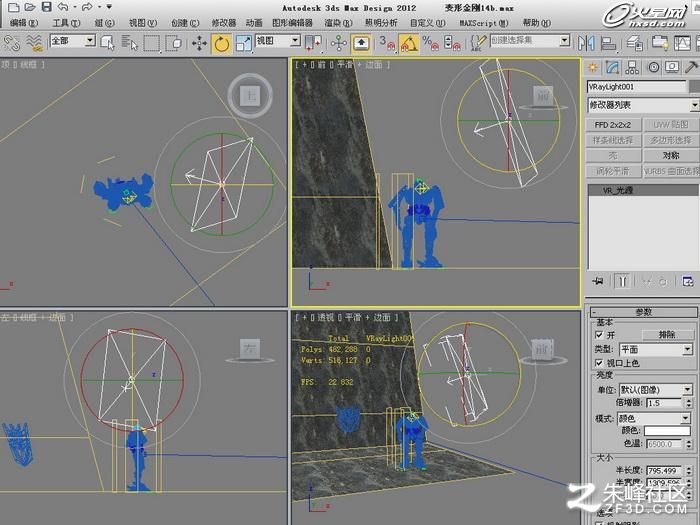Open the Select by Name list tool
Screen dimensions: 700x525
(129, 43)
